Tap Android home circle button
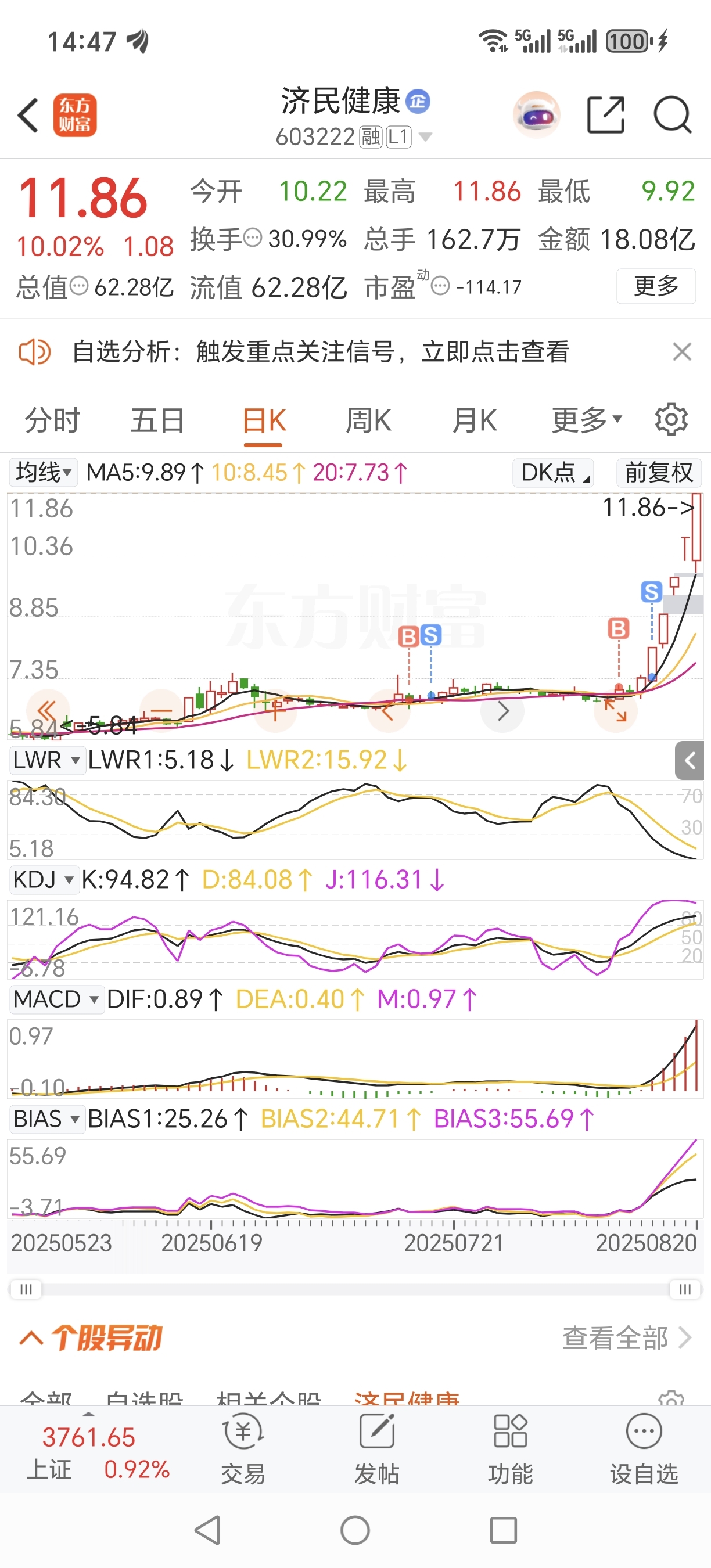 tap(355, 1530)
